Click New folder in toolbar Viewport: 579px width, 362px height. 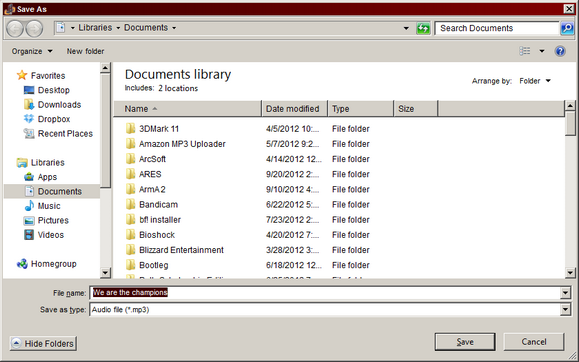[x=85, y=51]
